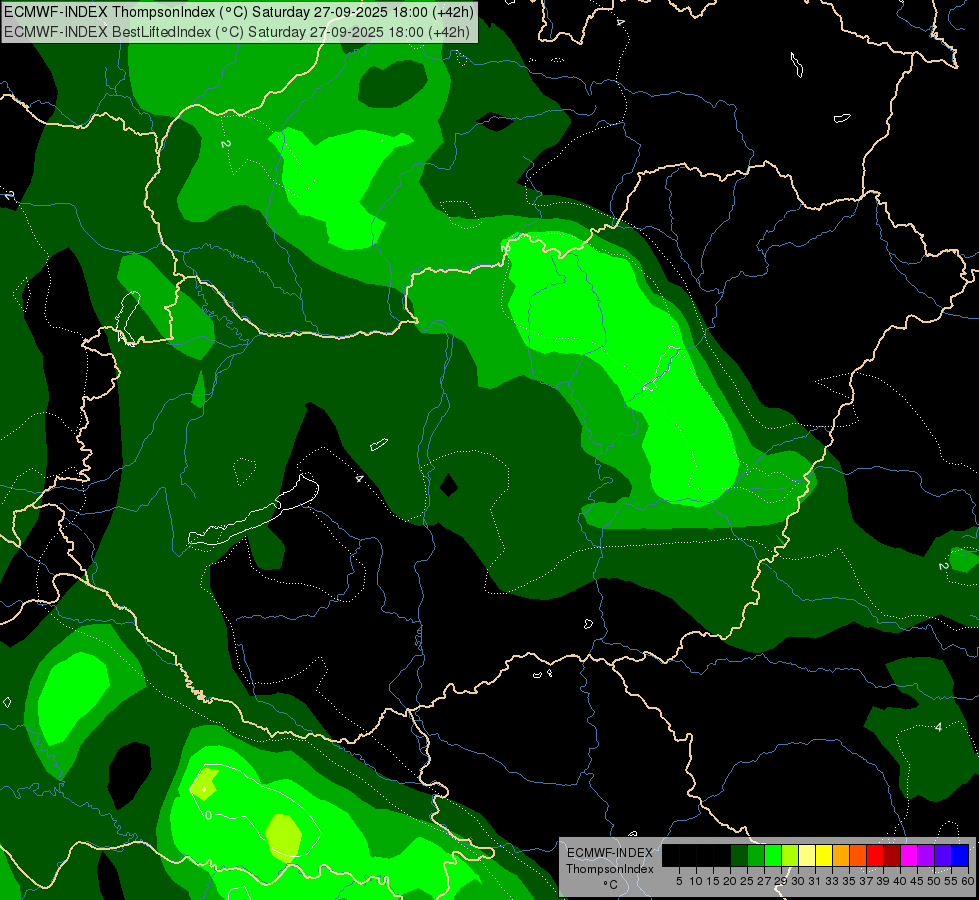Image resolution: width=979 pixels, height=900 pixels.
Task: Click the legend label ThompsonIndex
Action: coord(610,869)
